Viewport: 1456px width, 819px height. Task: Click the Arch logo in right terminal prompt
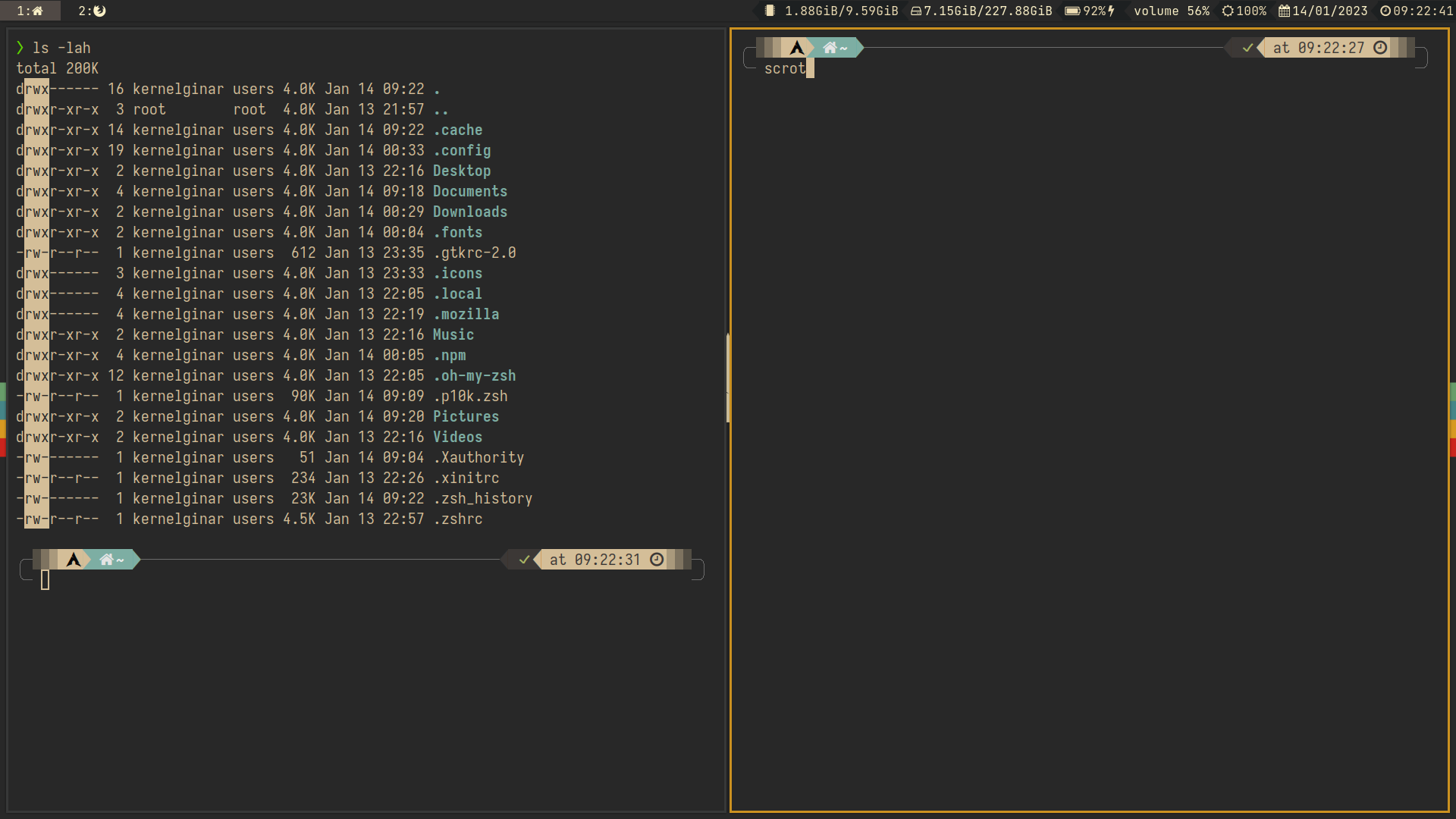(x=796, y=48)
